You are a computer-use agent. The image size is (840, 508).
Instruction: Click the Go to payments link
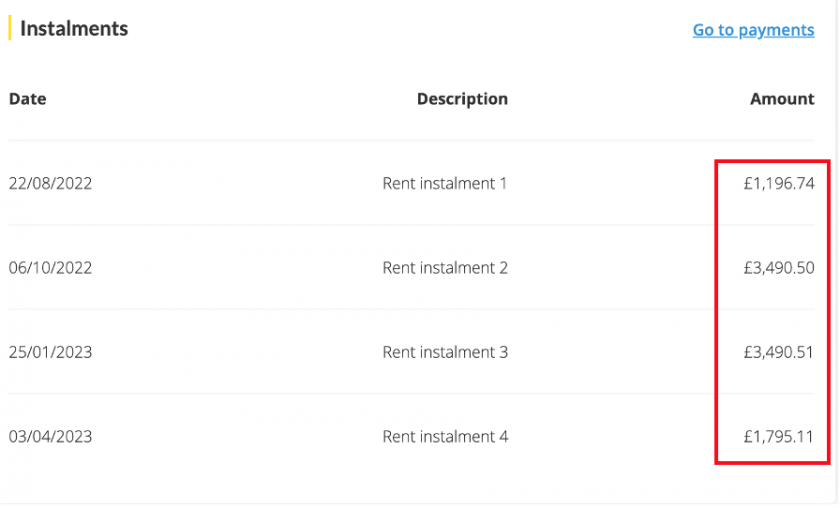tap(753, 30)
